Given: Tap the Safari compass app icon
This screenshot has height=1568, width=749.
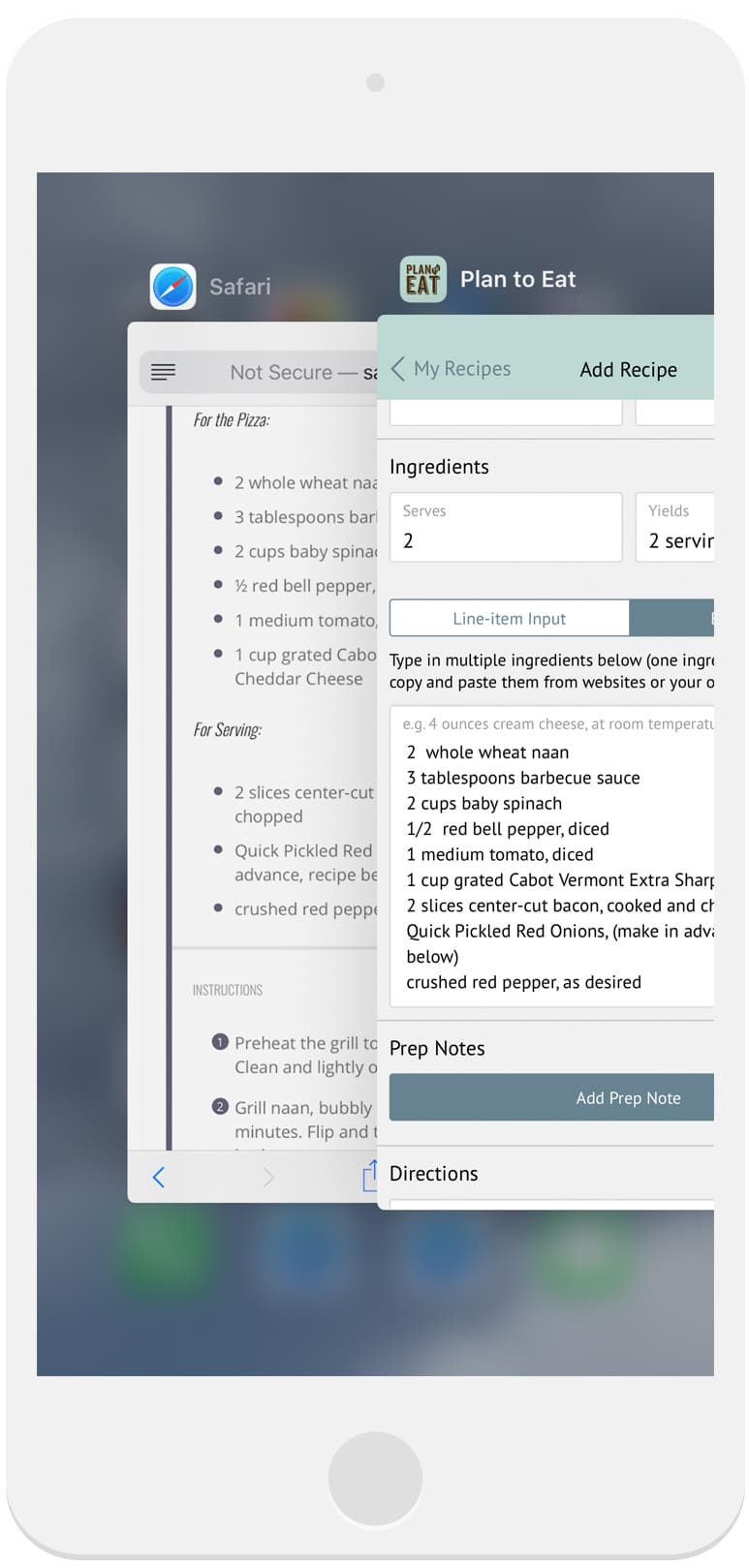Looking at the screenshot, I should click(x=172, y=287).
